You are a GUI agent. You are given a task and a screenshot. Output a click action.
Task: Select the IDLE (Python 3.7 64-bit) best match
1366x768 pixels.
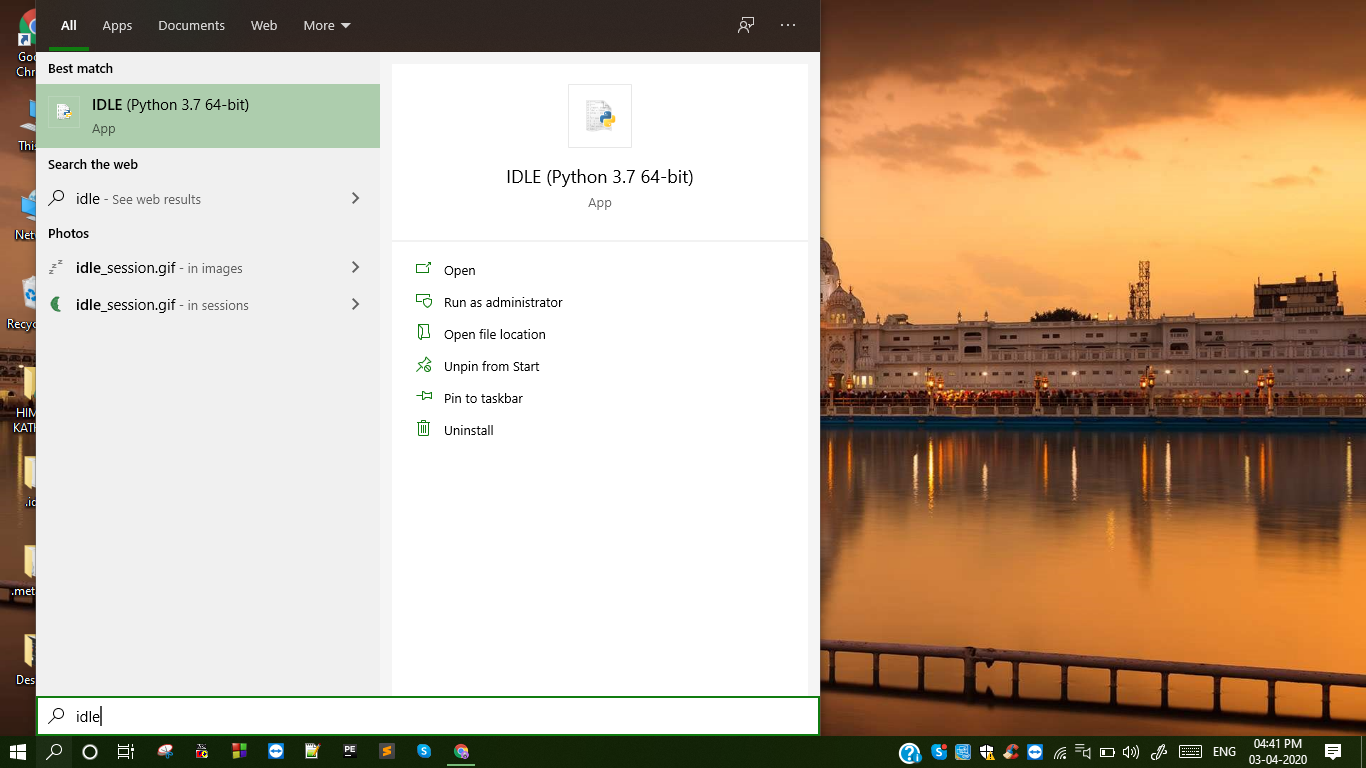pos(208,116)
